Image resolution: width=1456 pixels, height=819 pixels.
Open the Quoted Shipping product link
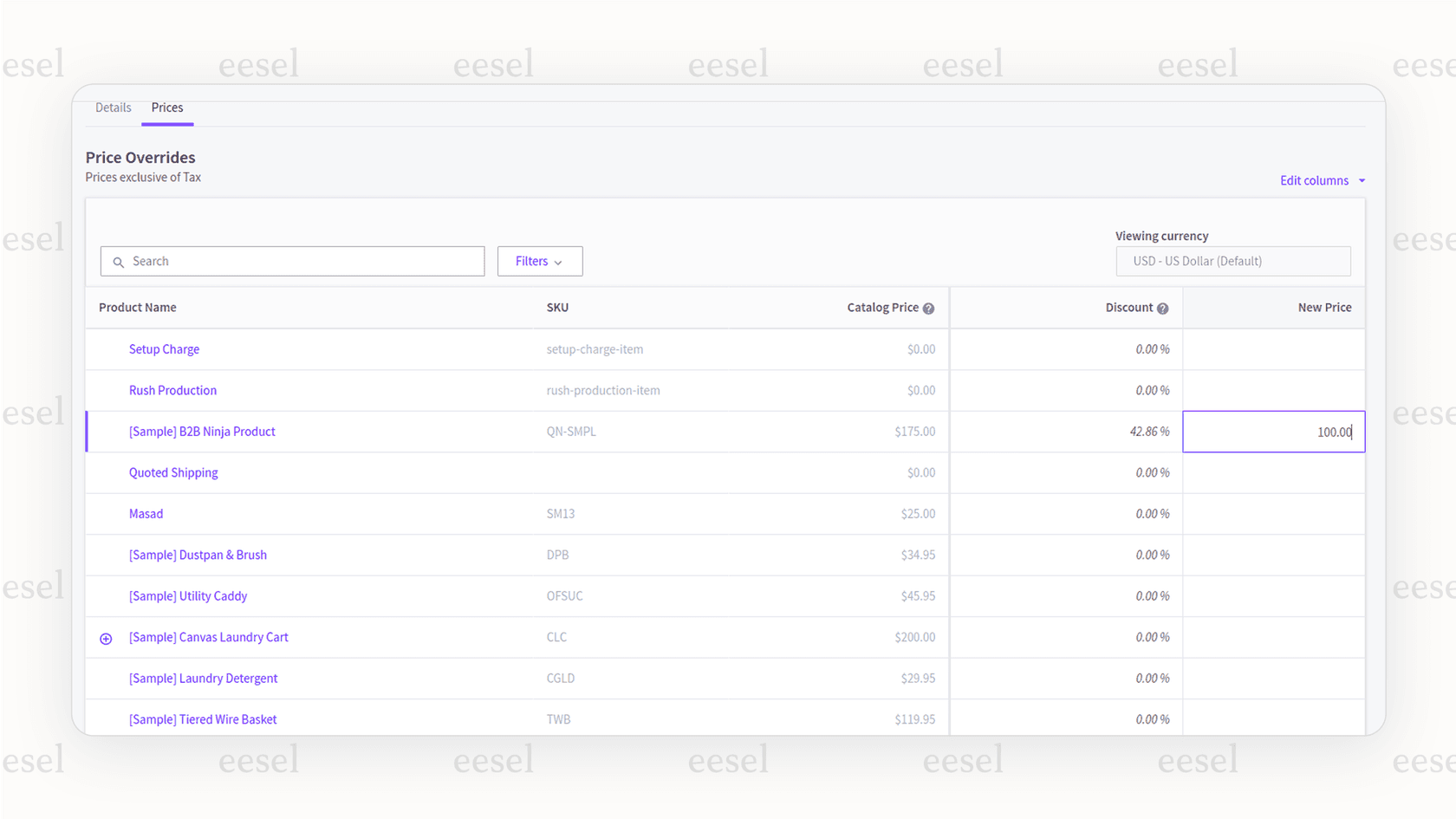point(173,472)
